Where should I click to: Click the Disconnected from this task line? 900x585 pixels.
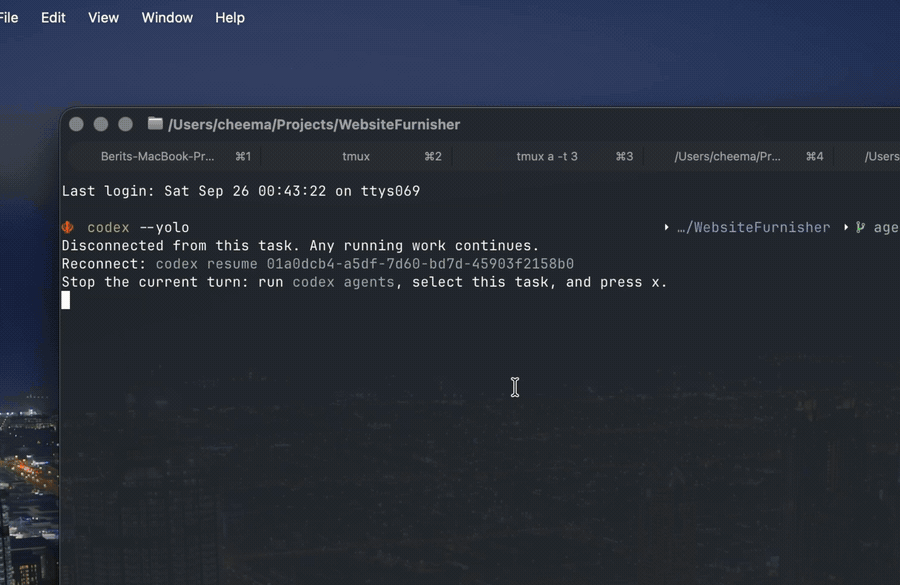(x=300, y=246)
